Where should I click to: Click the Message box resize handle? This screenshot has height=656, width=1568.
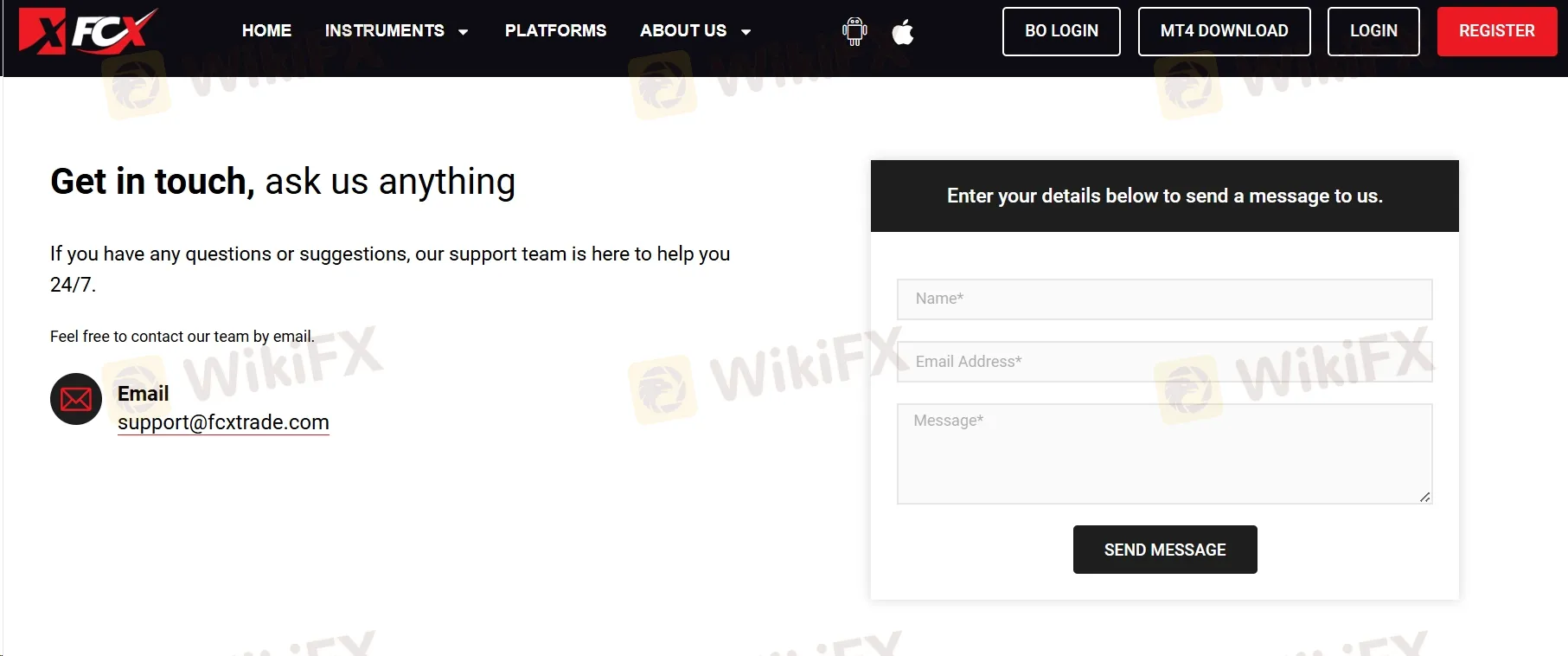coord(1424,497)
